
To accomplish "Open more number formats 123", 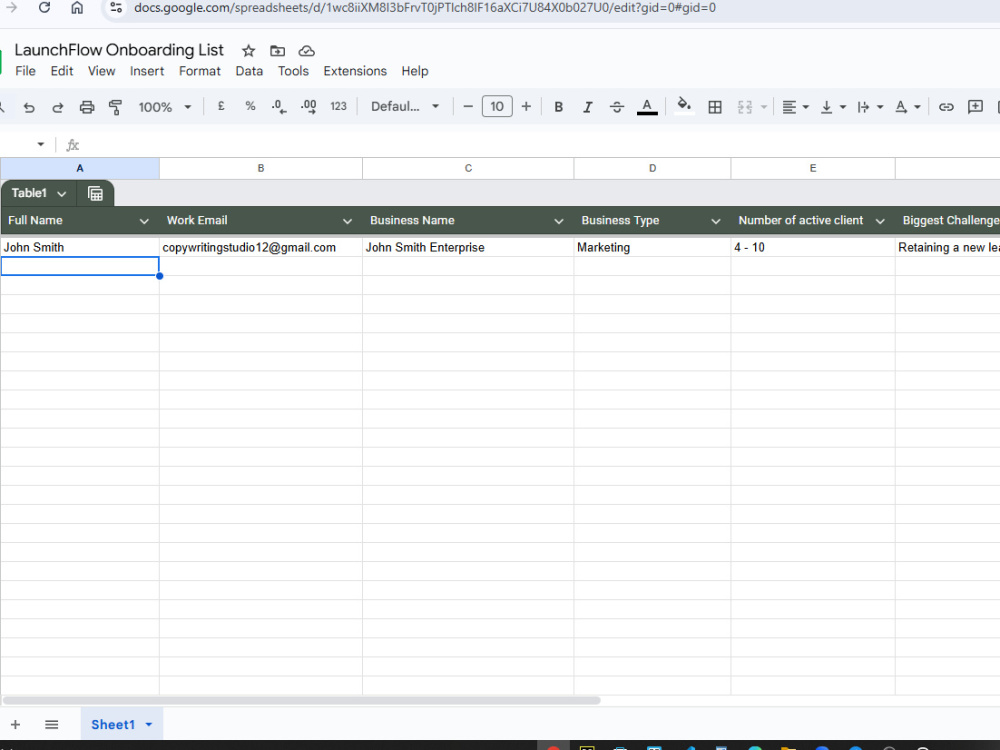I will (338, 107).
